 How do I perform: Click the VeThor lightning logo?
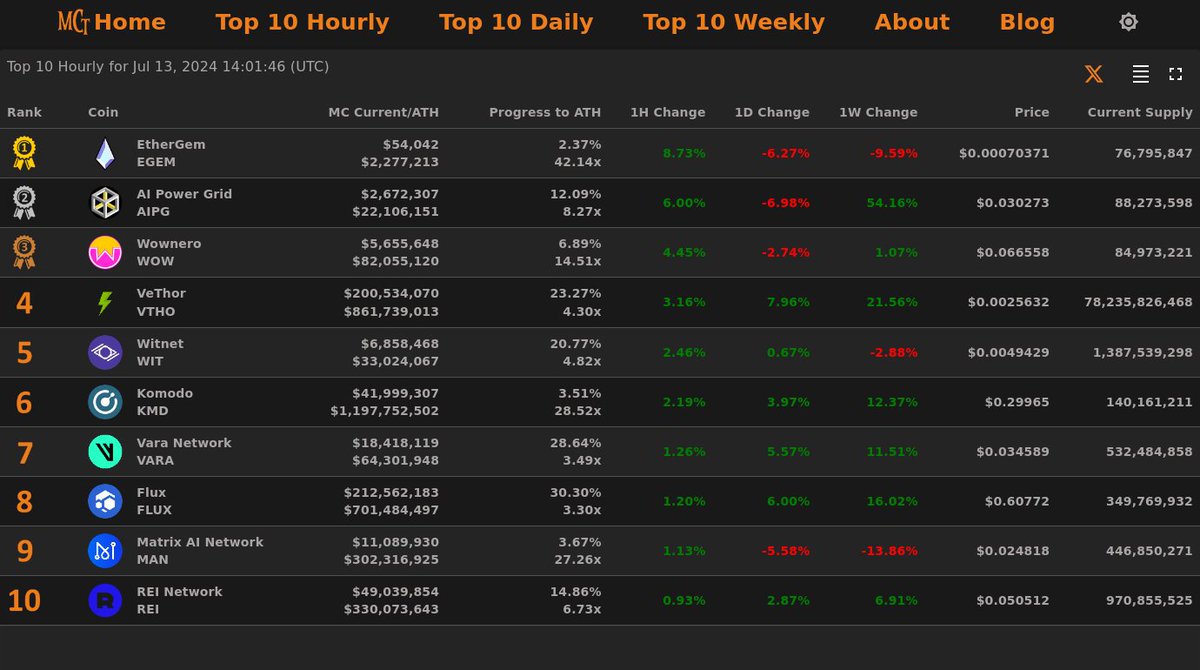coord(105,302)
